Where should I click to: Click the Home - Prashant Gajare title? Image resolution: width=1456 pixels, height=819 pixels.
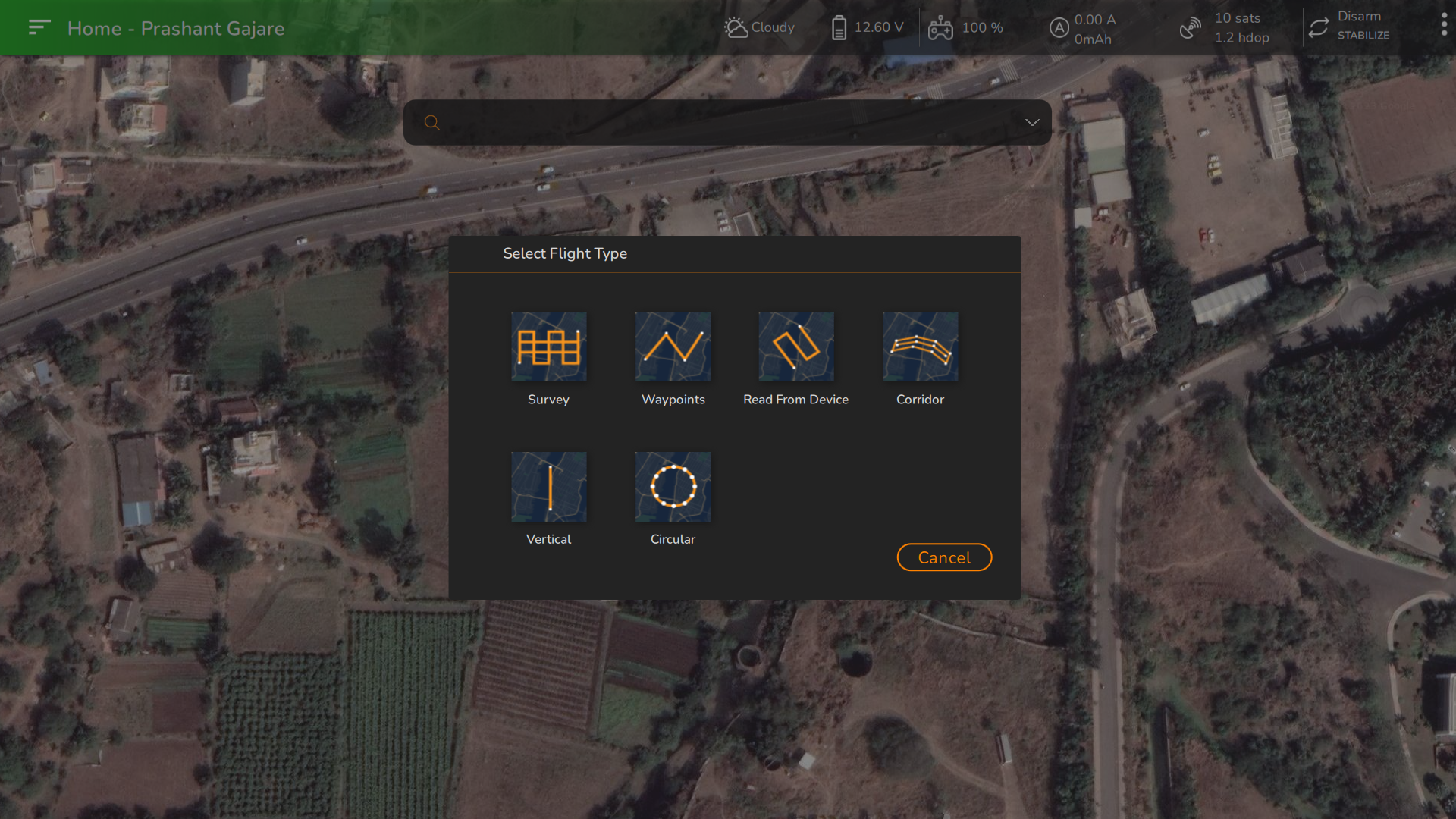point(176,28)
